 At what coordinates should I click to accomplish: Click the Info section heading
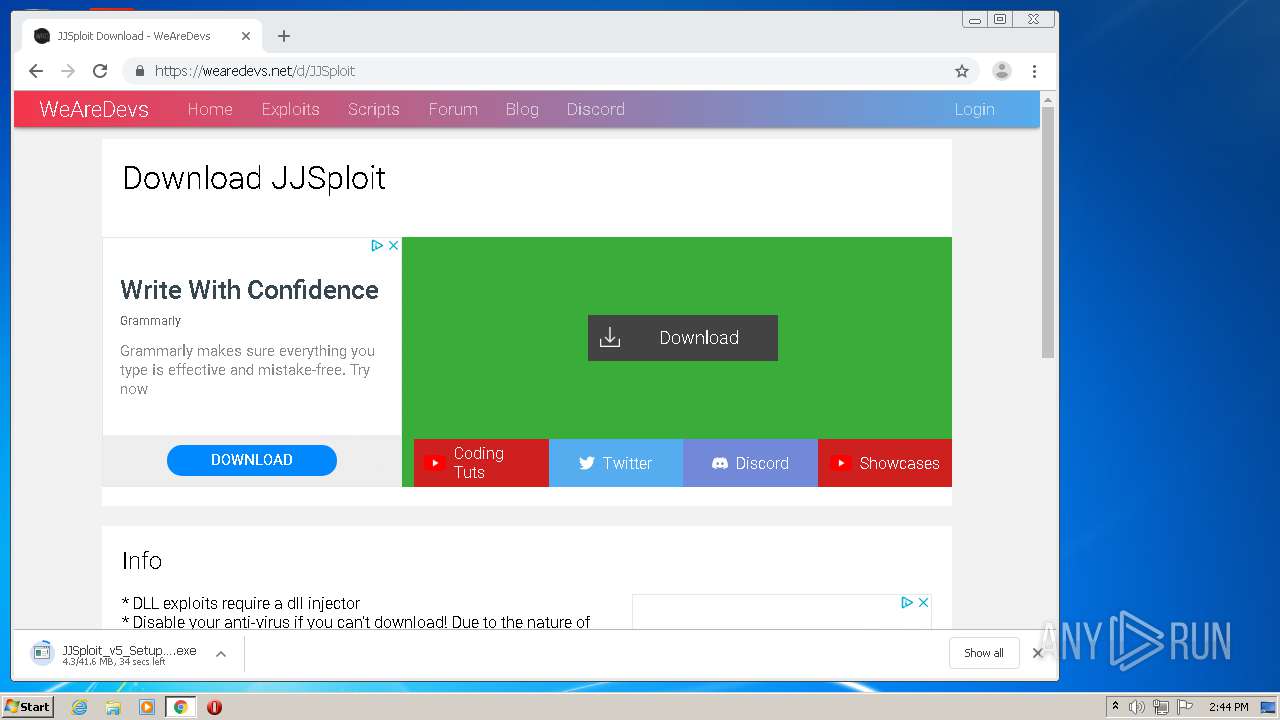tap(142, 561)
